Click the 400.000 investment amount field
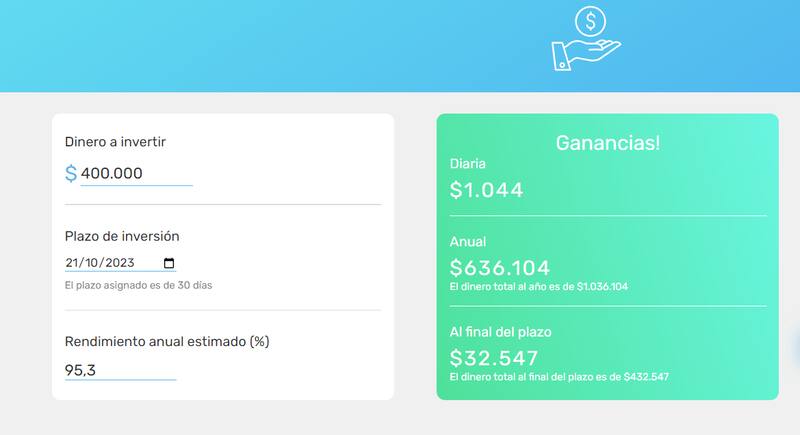800x435 pixels. [136, 173]
